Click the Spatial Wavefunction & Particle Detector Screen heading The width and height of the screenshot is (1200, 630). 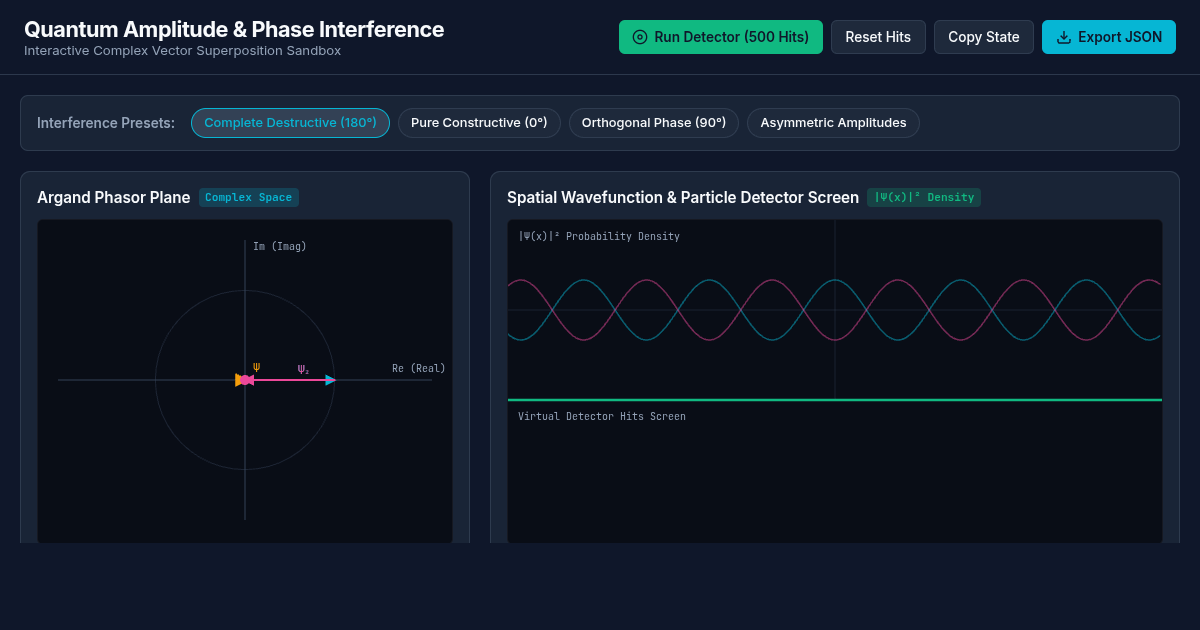(x=683, y=198)
